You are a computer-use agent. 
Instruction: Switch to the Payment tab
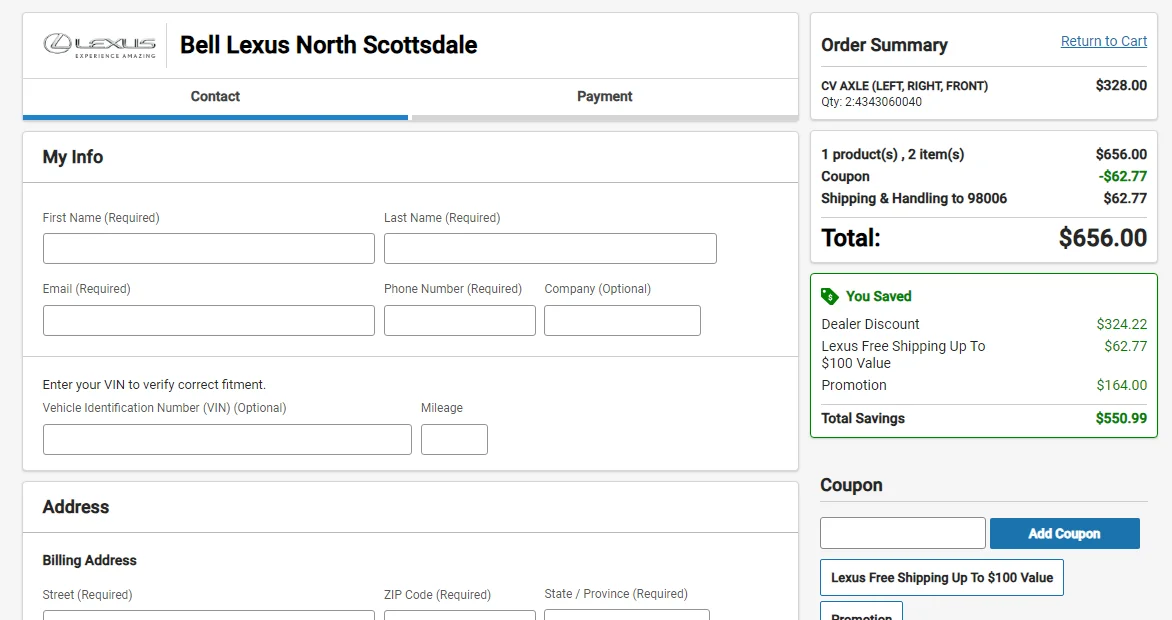(604, 96)
